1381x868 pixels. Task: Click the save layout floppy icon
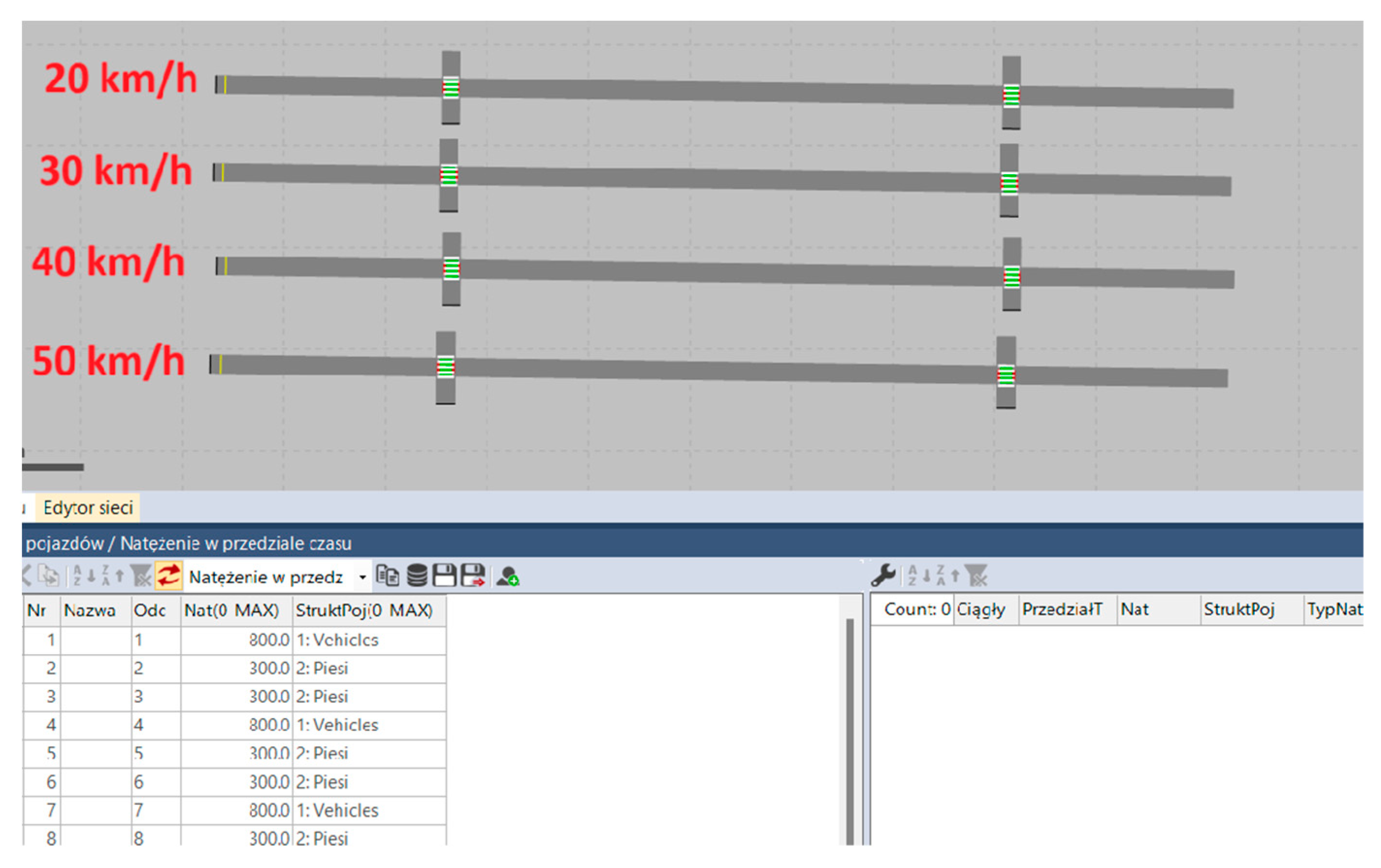445,576
